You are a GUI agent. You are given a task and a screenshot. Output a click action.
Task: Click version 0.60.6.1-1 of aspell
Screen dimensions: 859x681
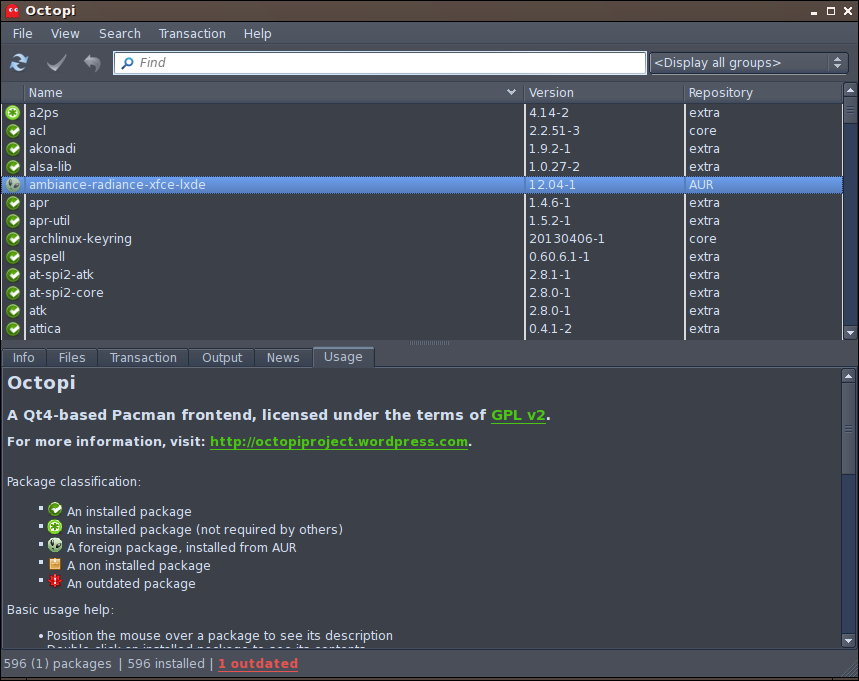pos(559,257)
